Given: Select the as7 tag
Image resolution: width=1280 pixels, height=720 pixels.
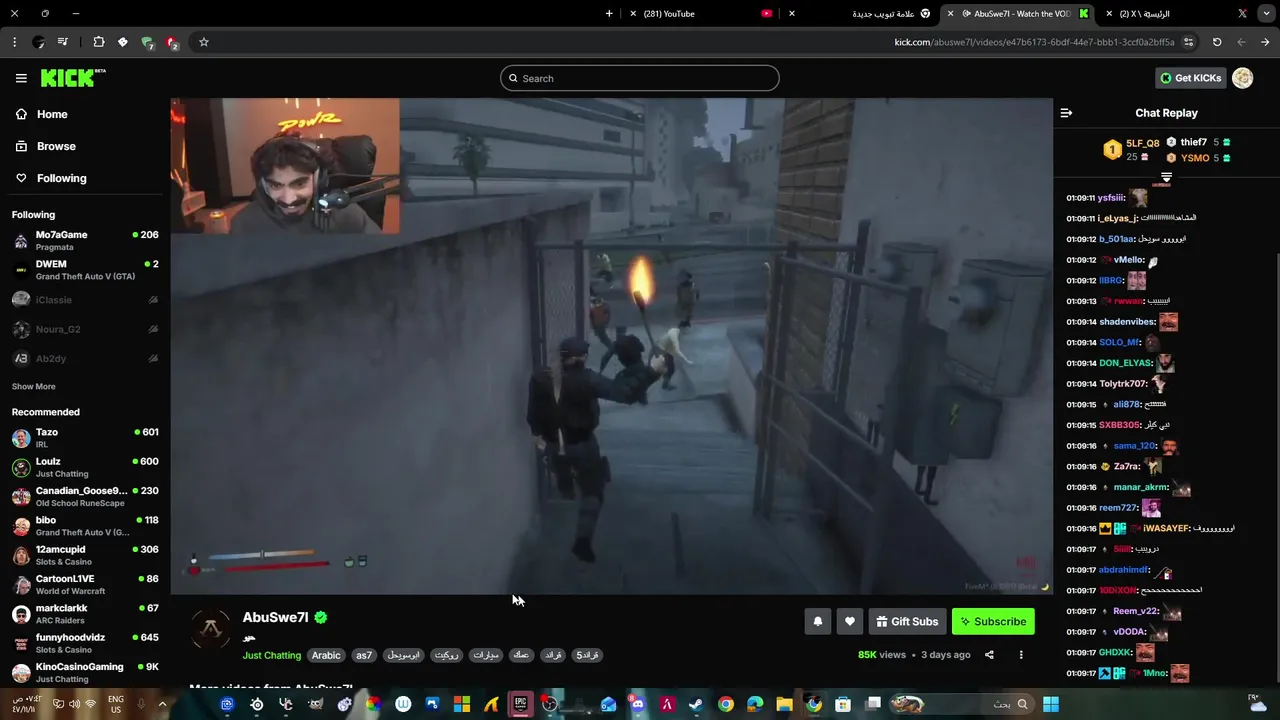Looking at the screenshot, I should tap(364, 655).
